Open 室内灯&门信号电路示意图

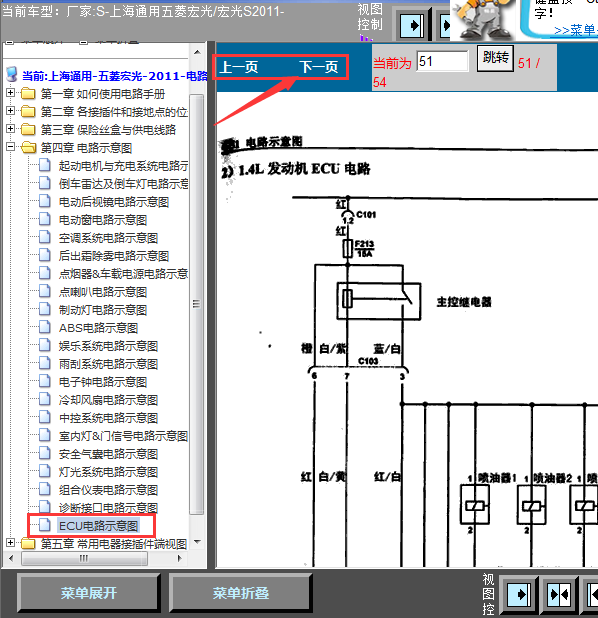coord(123,436)
